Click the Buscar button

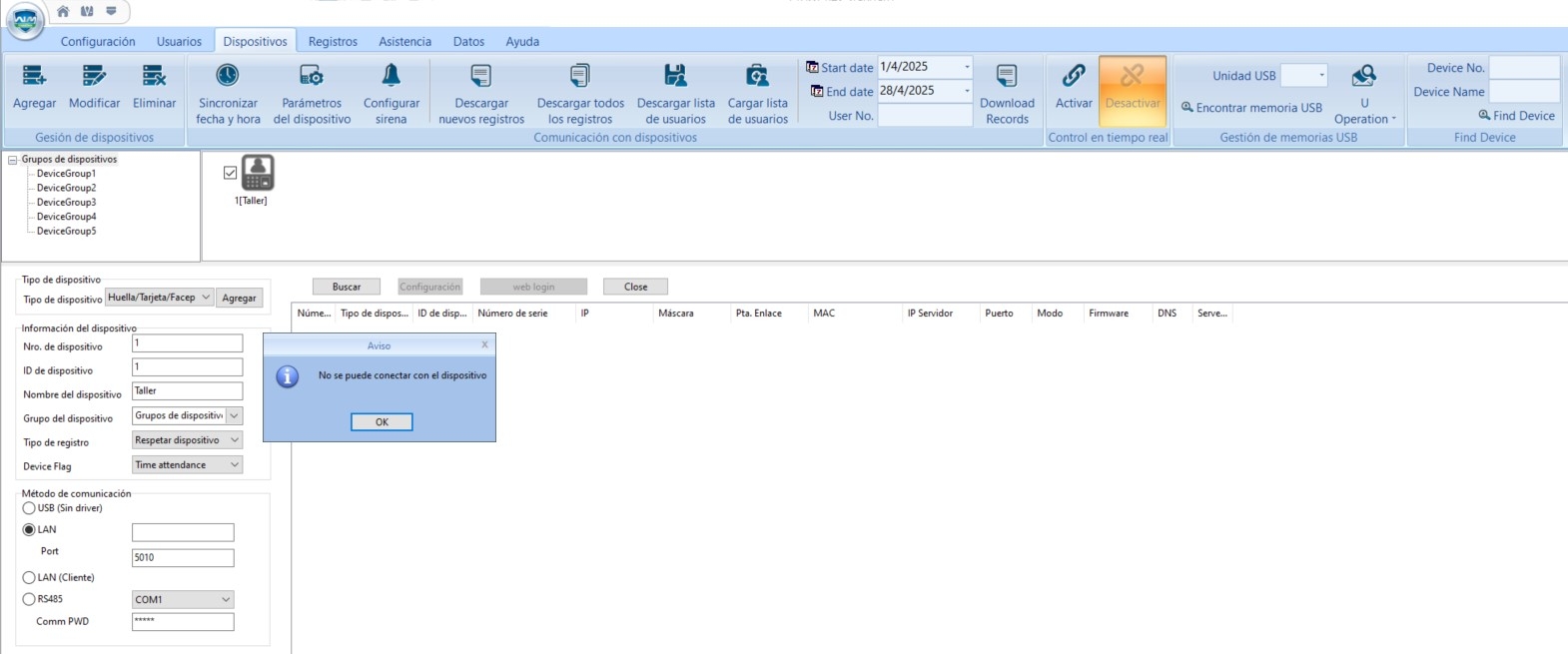tap(347, 287)
